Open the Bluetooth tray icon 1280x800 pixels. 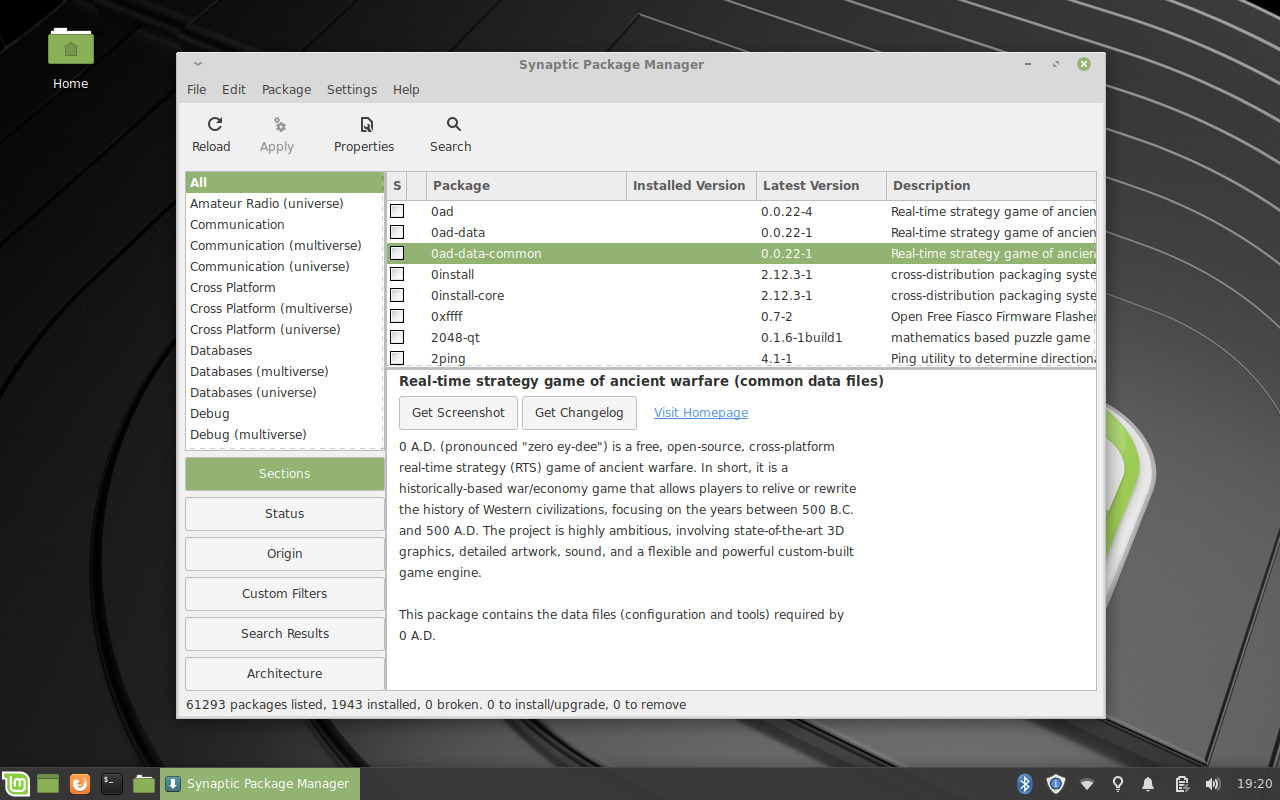click(1024, 784)
